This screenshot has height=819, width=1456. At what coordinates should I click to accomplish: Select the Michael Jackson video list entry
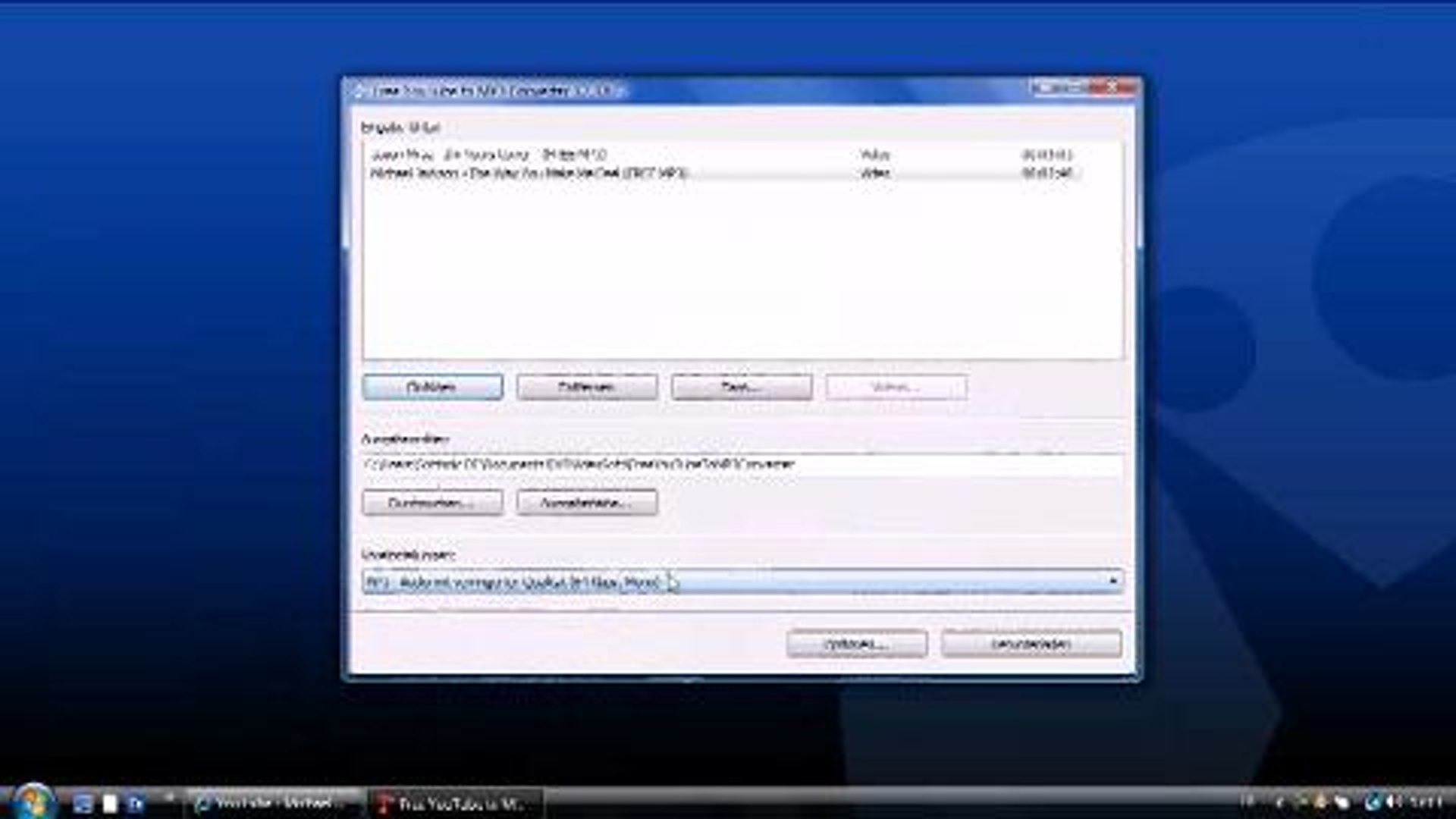(724, 173)
